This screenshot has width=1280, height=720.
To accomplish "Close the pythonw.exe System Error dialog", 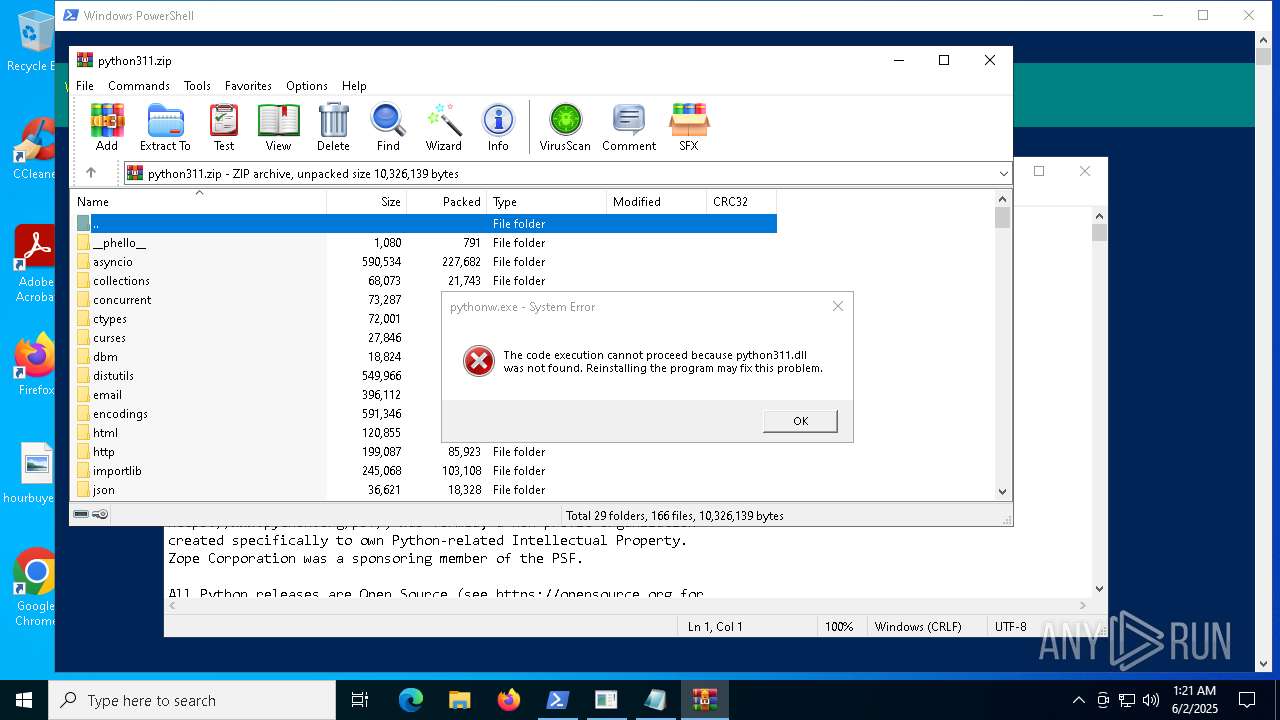I will 838,306.
